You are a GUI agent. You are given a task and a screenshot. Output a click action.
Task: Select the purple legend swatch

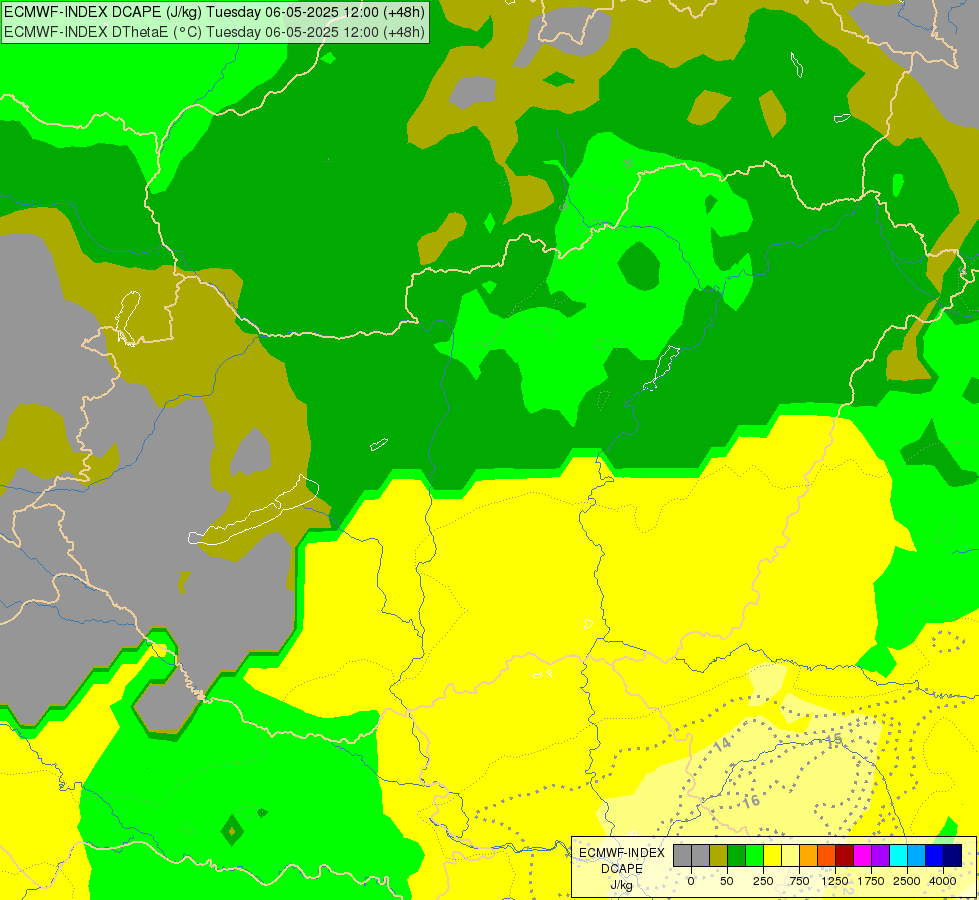point(880,856)
